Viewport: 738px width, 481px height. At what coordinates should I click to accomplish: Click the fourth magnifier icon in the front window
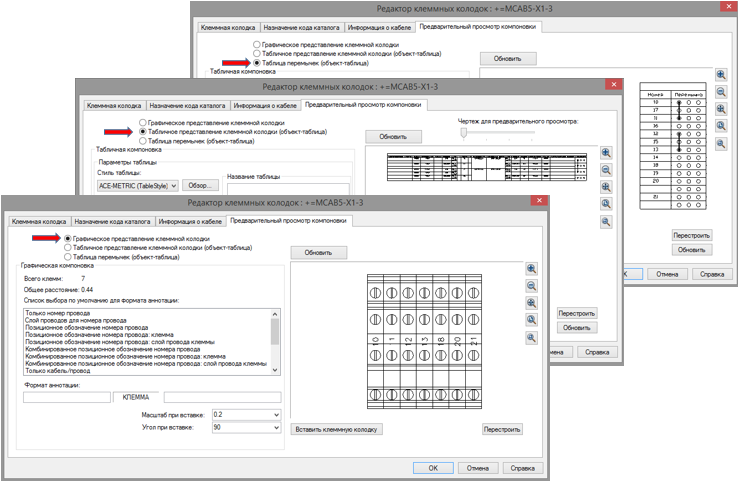tap(531, 320)
